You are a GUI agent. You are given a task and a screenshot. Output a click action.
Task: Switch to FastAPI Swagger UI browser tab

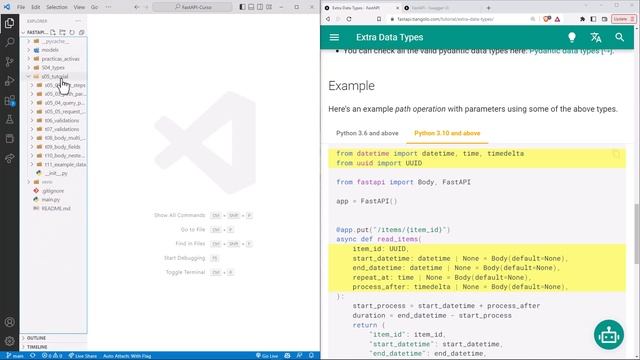[x=442, y=8]
